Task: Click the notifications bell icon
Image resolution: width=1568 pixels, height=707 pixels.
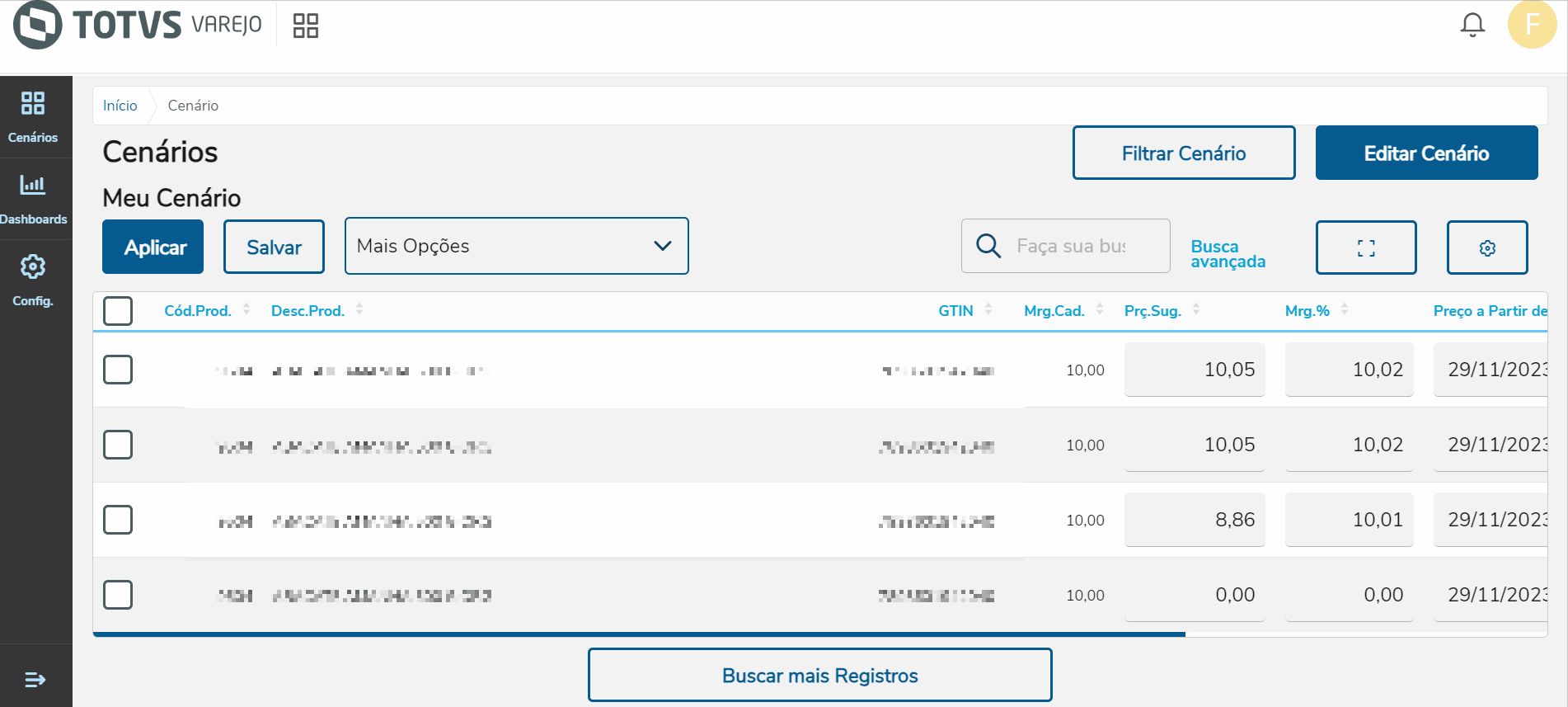Action: pos(1472,25)
